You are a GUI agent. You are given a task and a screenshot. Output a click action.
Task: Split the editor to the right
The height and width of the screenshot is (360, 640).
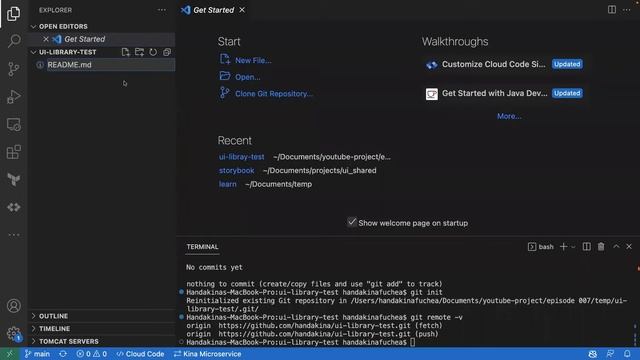[x=611, y=9]
